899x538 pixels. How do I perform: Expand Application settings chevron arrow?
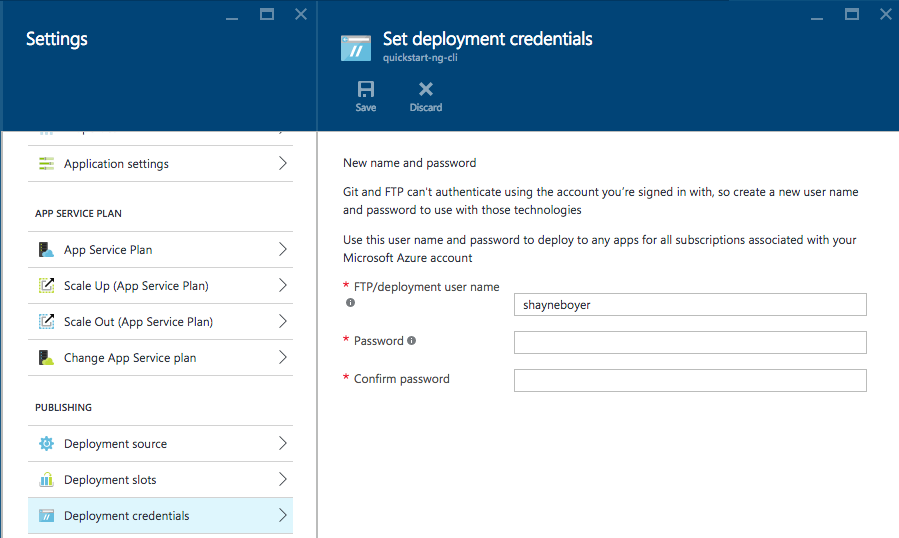(x=283, y=163)
